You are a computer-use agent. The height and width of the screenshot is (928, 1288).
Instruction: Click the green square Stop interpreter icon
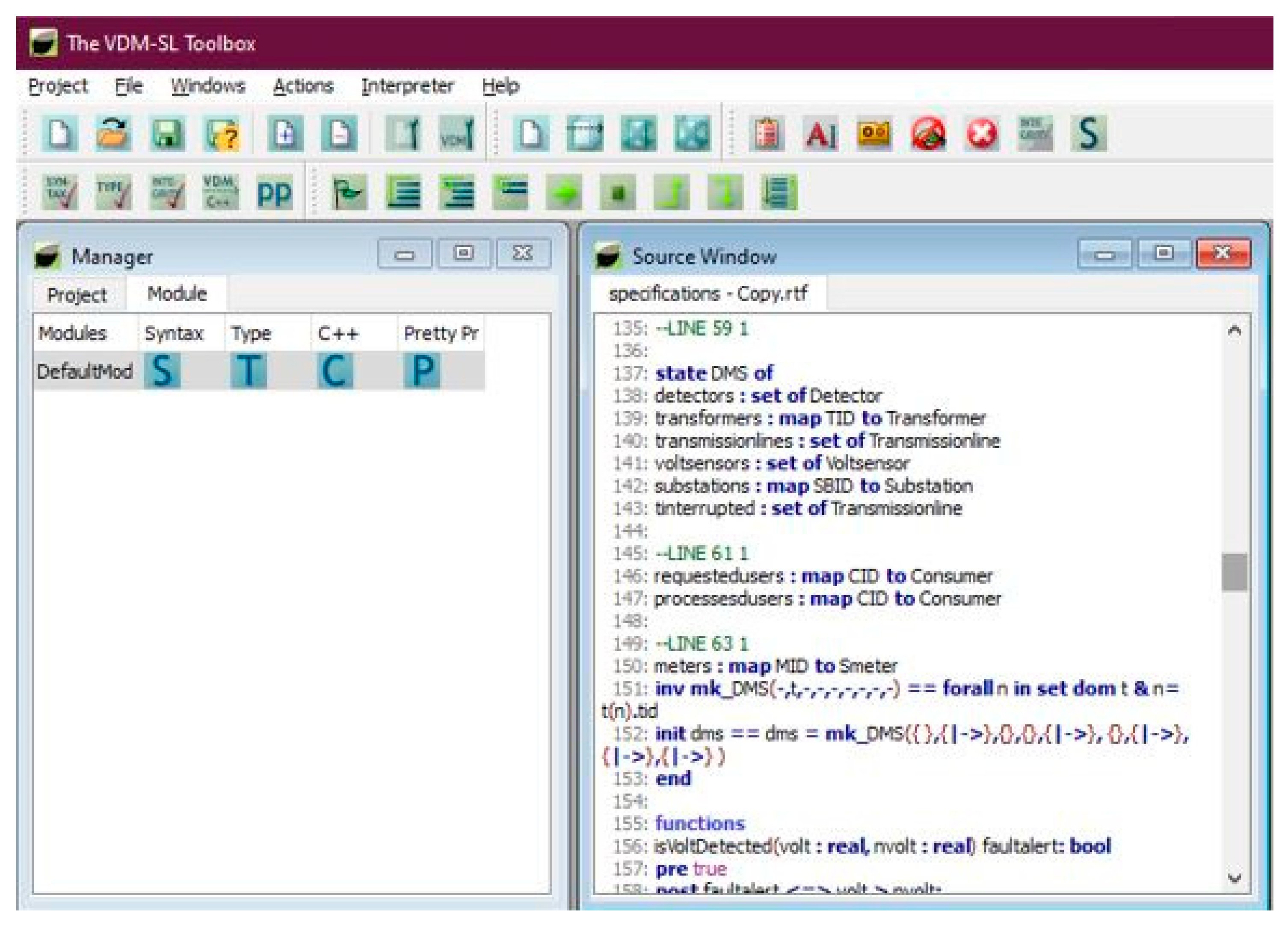click(x=618, y=193)
